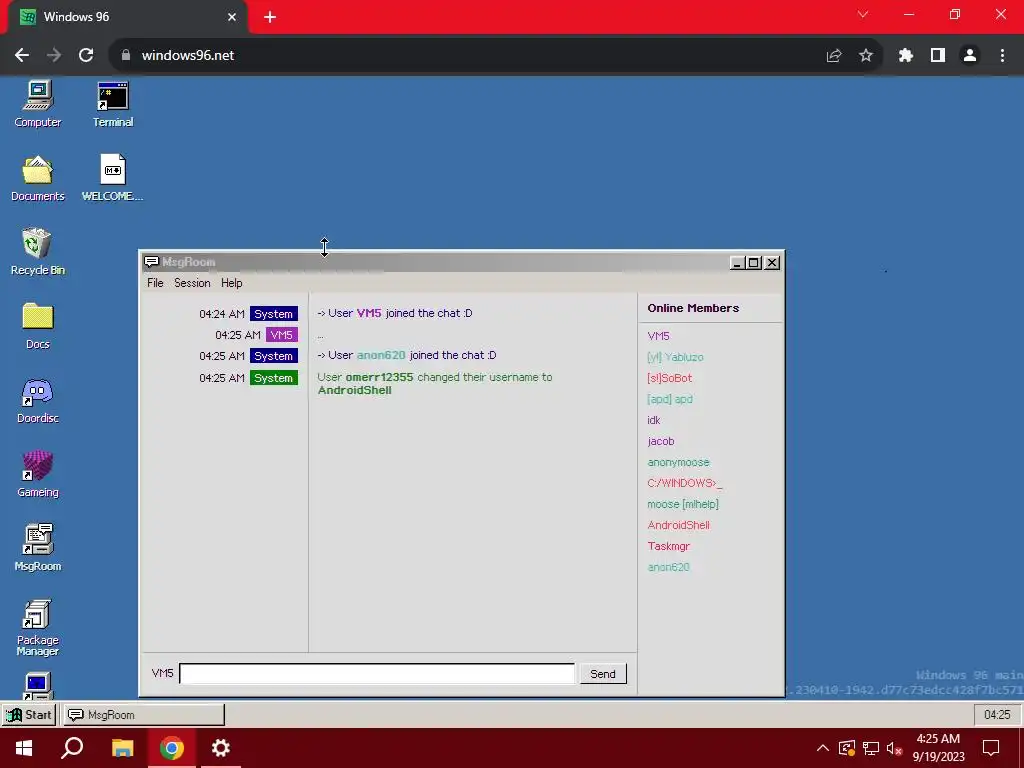
Task: Maximize the MsgRoom window
Action: (754, 263)
